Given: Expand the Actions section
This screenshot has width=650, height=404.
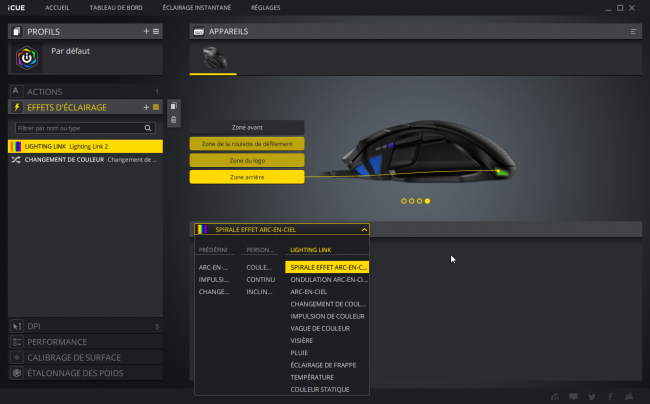Looking at the screenshot, I should [x=85, y=92].
